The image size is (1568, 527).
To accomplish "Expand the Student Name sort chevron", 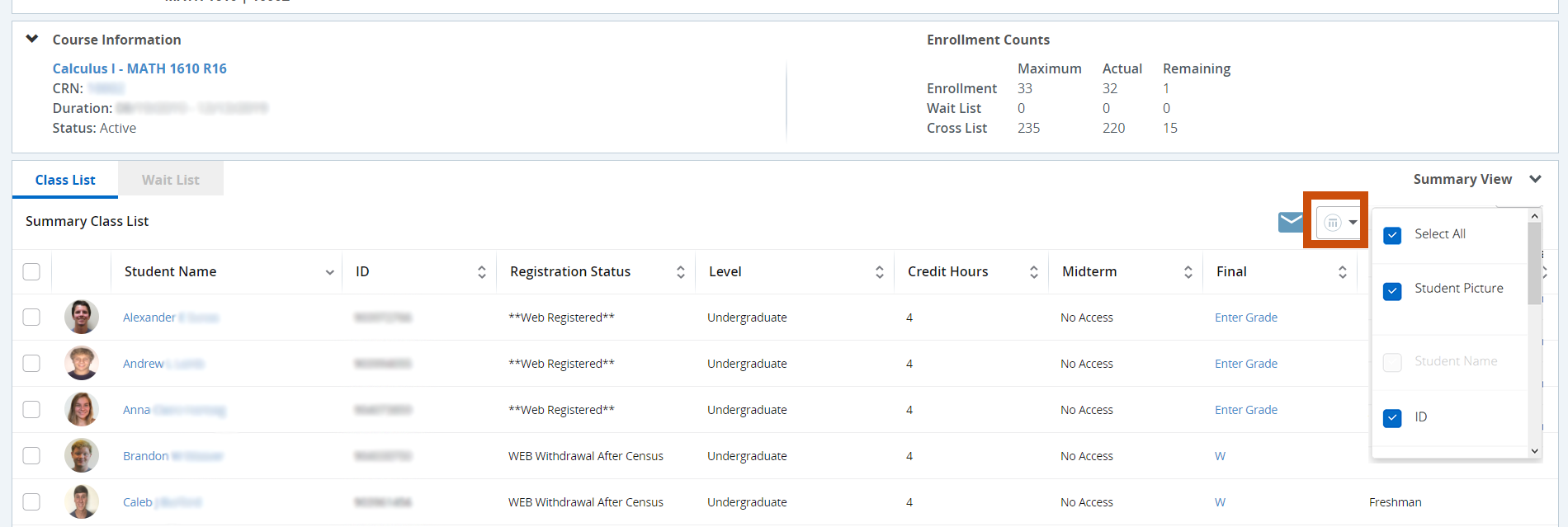I will point(329,272).
